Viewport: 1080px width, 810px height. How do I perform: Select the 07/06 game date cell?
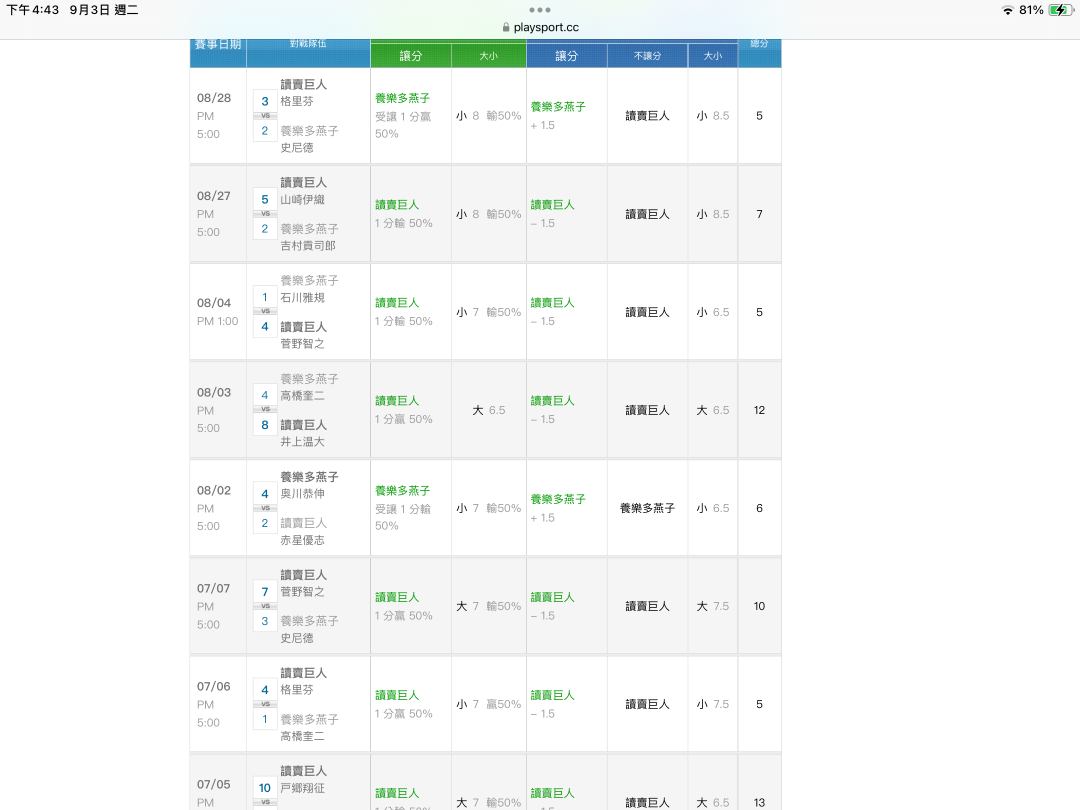click(218, 704)
